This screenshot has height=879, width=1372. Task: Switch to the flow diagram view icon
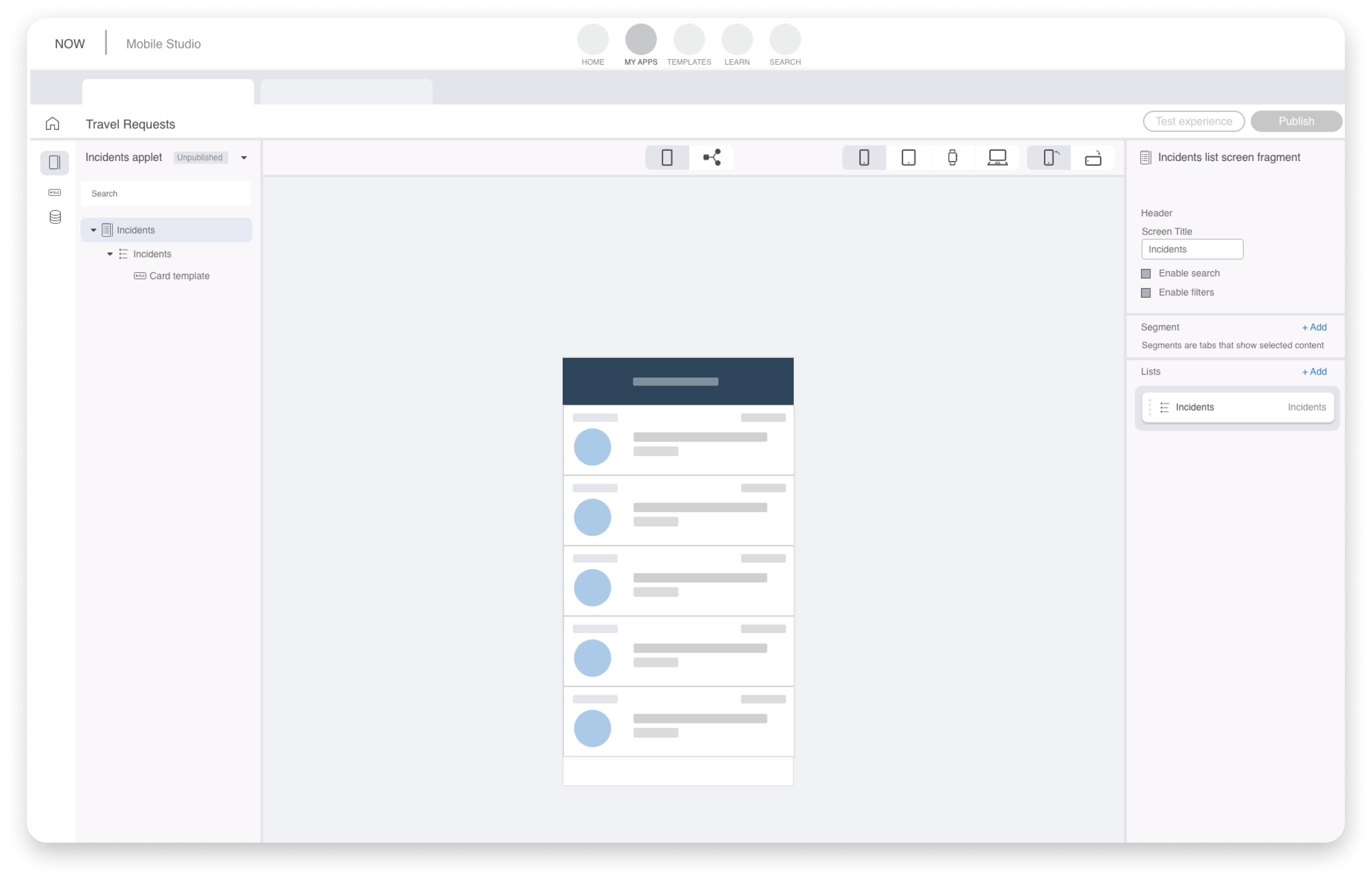pyautogui.click(x=711, y=157)
